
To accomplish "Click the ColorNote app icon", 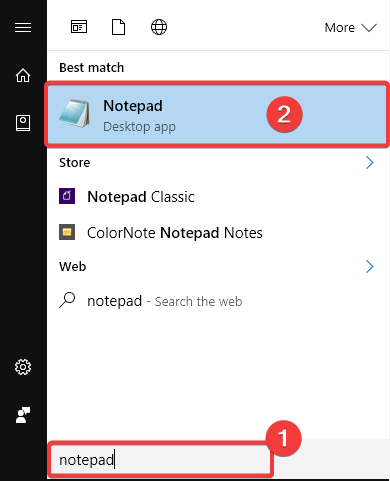I will coord(67,232).
